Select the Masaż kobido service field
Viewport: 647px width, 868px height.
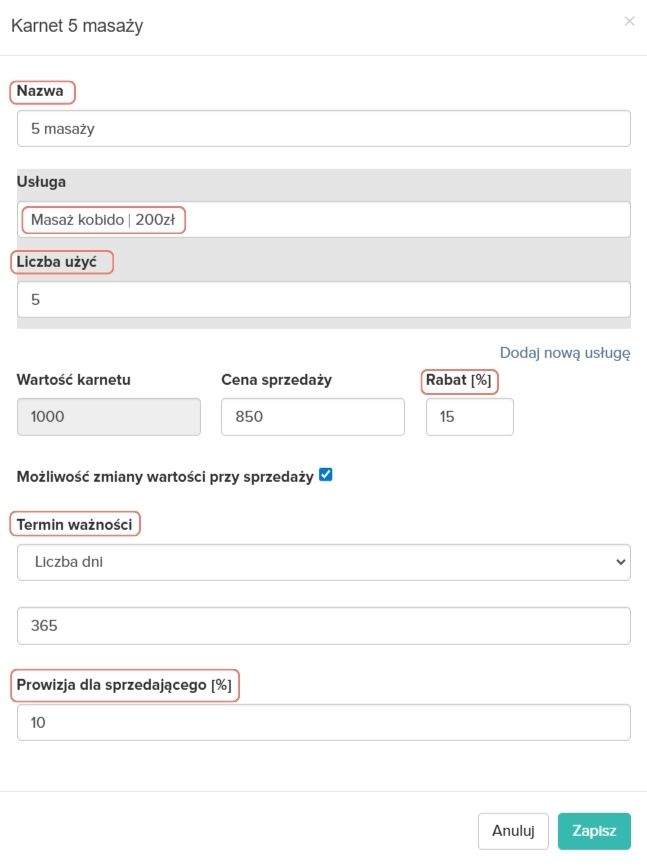(x=323, y=220)
